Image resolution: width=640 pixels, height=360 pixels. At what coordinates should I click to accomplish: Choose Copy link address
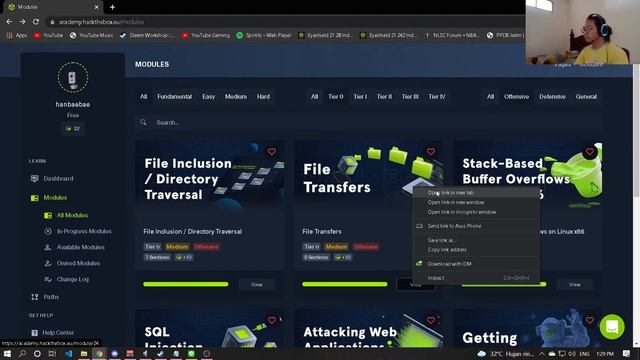[476, 250]
